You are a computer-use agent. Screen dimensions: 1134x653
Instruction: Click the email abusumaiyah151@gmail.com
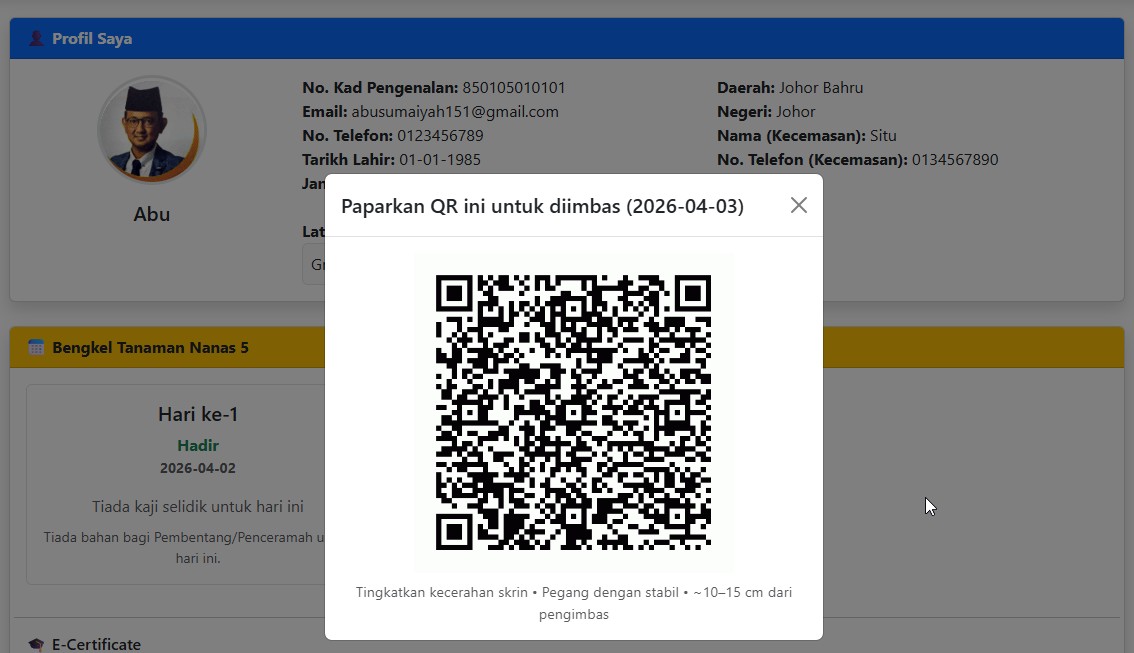click(x=455, y=111)
